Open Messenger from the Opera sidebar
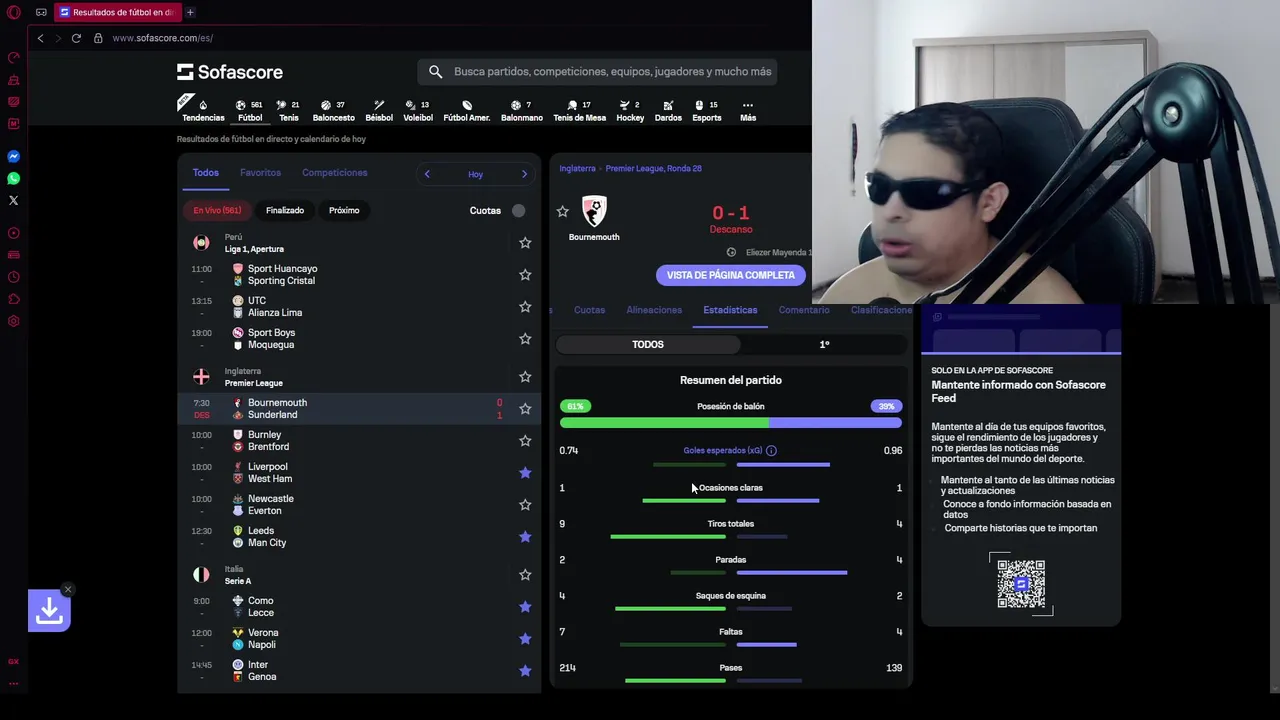Image resolution: width=1280 pixels, height=720 pixels. coord(14,157)
